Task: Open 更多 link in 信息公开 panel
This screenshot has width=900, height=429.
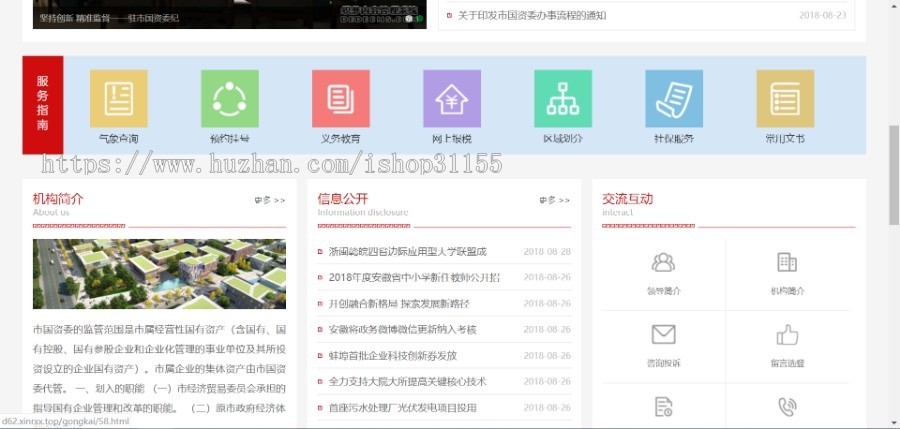Action: pyautogui.click(x=554, y=200)
